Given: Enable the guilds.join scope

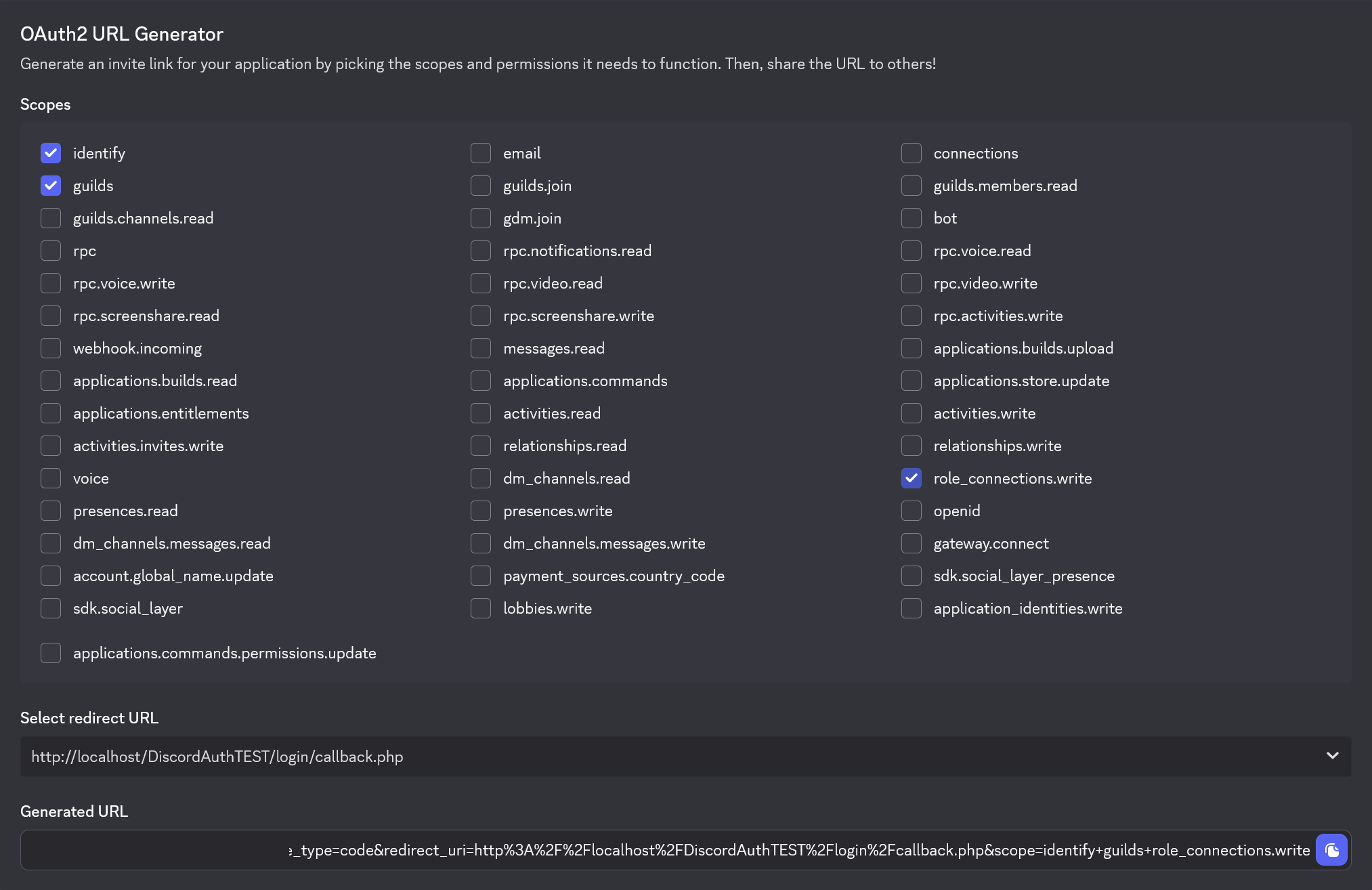Looking at the screenshot, I should (x=481, y=186).
